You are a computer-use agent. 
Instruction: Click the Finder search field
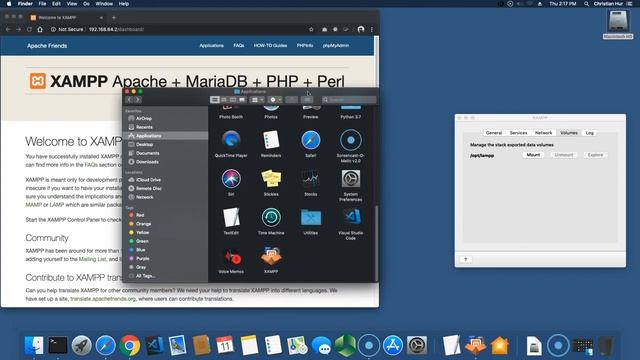point(349,100)
